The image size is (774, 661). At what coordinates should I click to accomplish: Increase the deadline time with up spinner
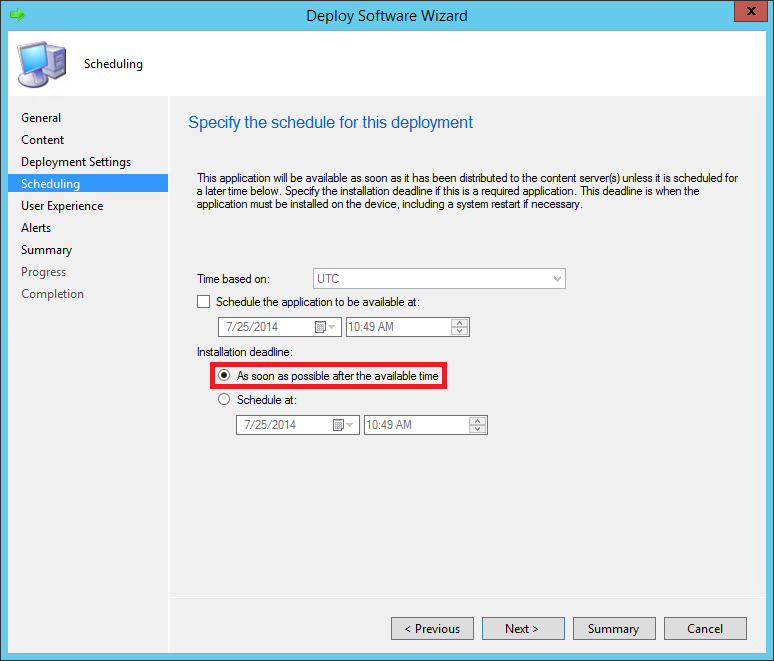point(477,421)
